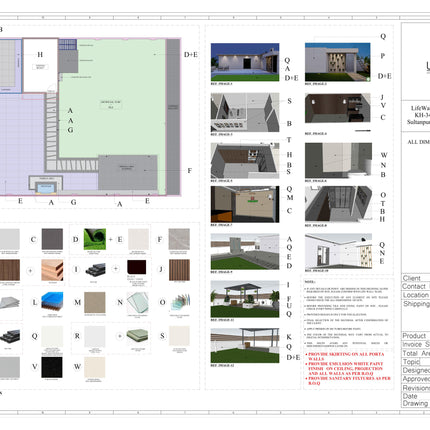The width and height of the screenshot is (430, 430).
Task: Select red note PROVIDE SKIRTING ON ALL PORTA WALLS
Action: click(345, 356)
